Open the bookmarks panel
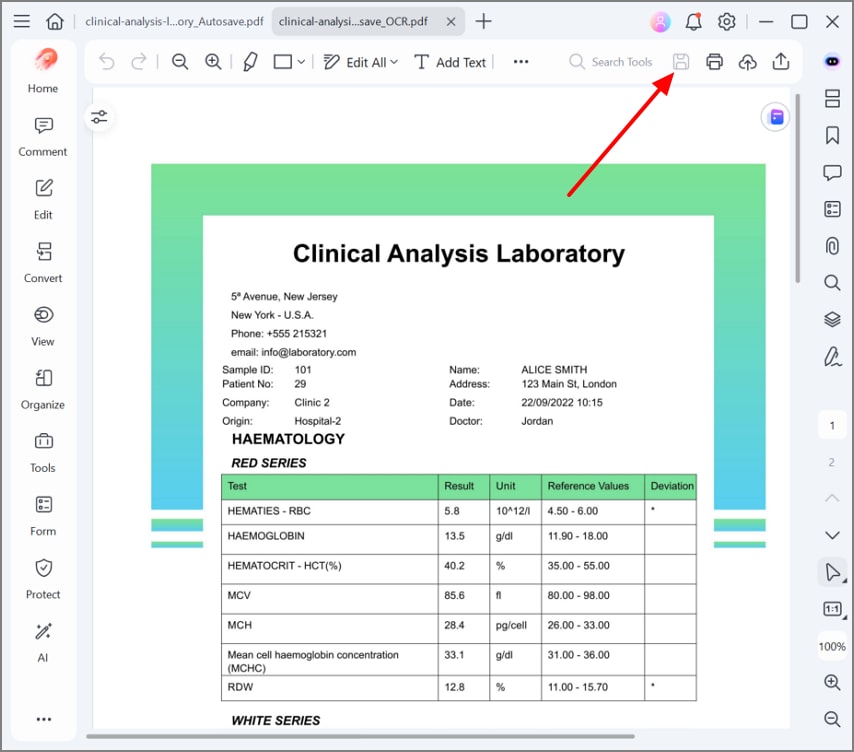This screenshot has width=854, height=752. pos(832,135)
